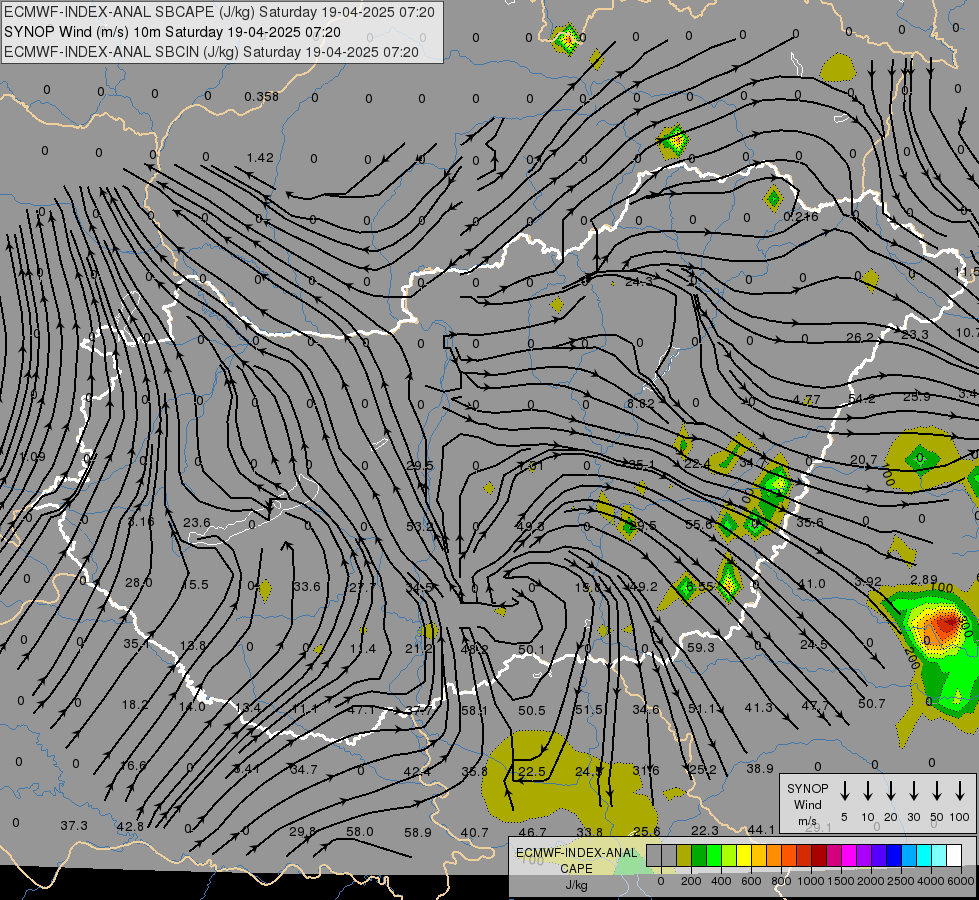Screen dimensions: 979x900
Task: Click the 26.2 value on the map
Action: tap(860, 337)
